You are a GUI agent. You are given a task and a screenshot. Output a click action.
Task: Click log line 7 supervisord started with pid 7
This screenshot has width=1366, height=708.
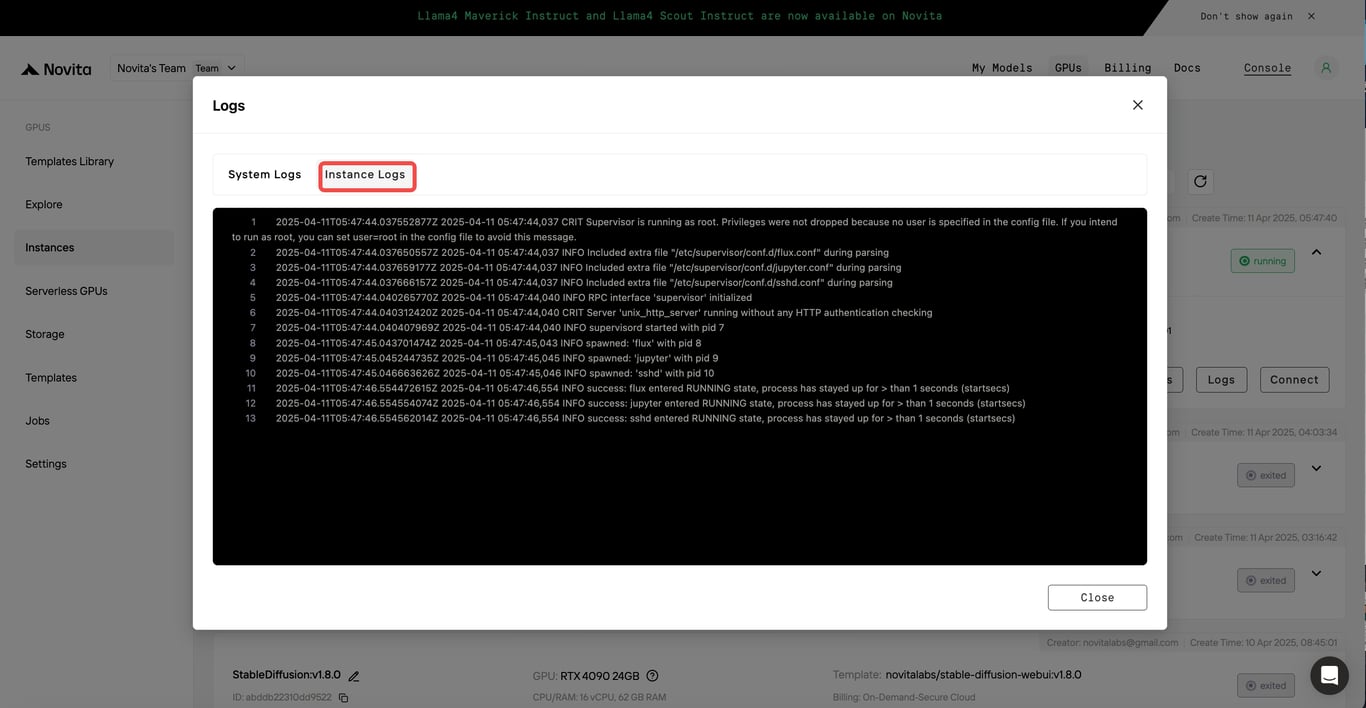[500, 328]
